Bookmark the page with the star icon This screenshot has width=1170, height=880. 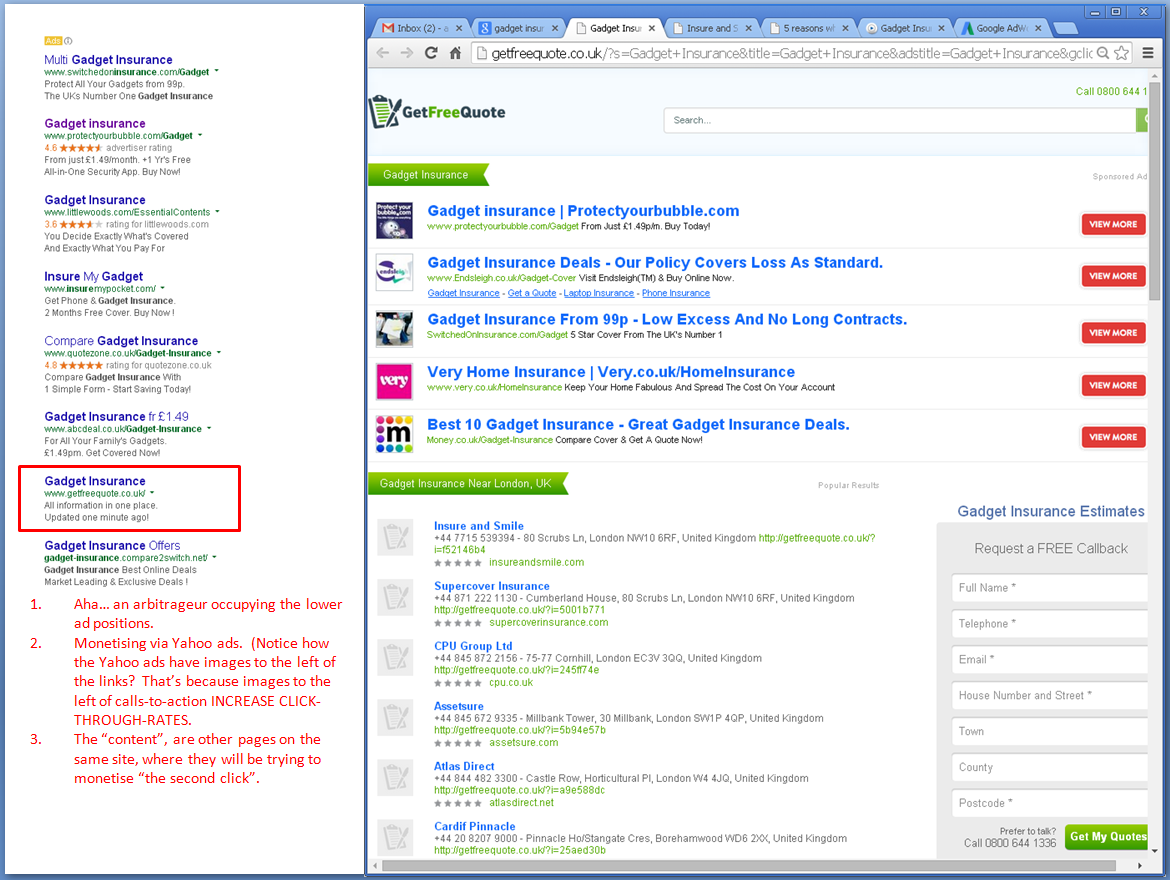point(1121,53)
